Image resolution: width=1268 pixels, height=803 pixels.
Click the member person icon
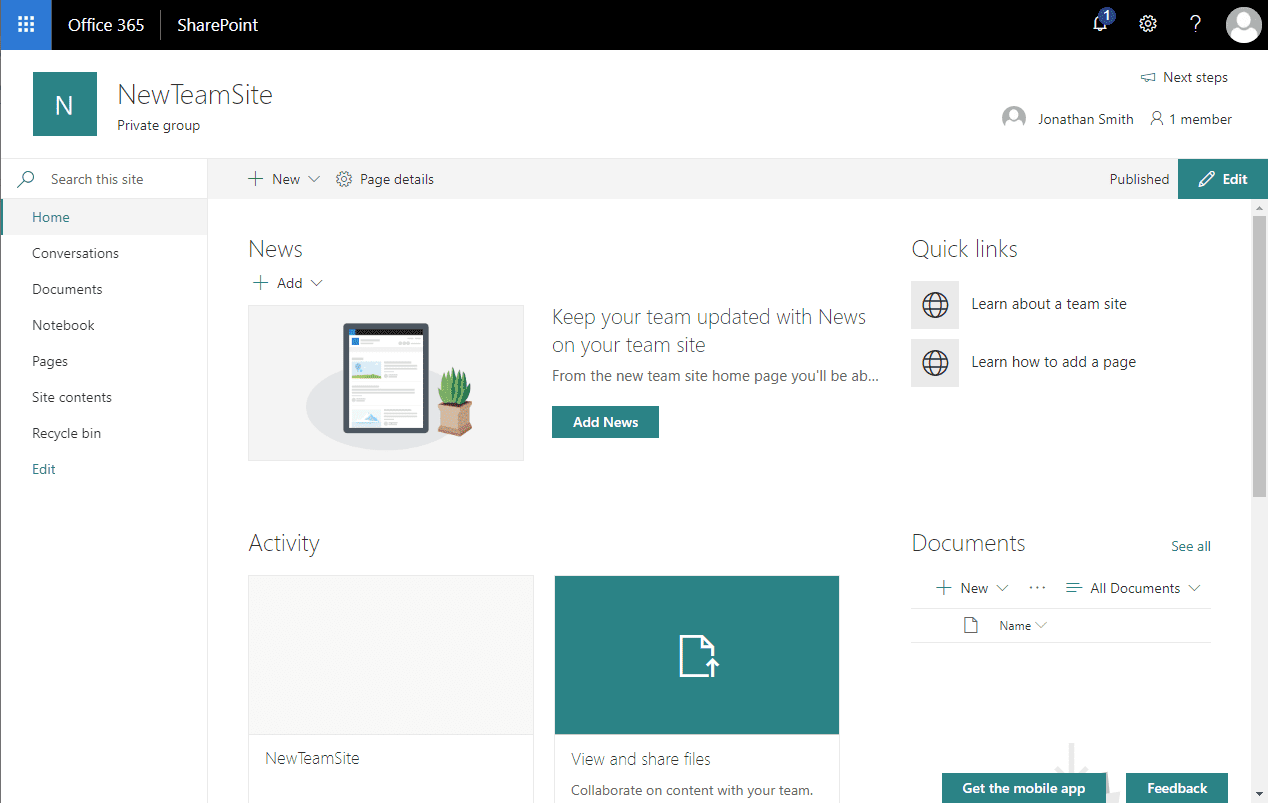point(1157,119)
